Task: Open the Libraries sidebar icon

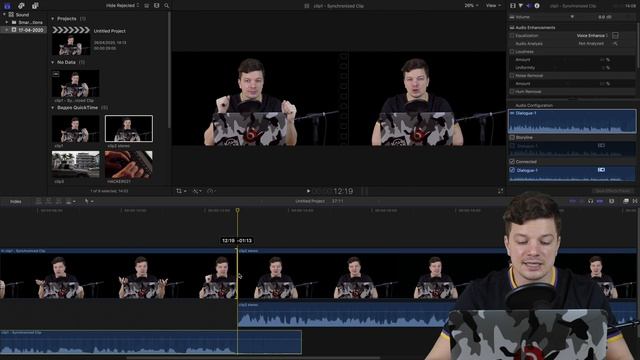Action: point(7,6)
